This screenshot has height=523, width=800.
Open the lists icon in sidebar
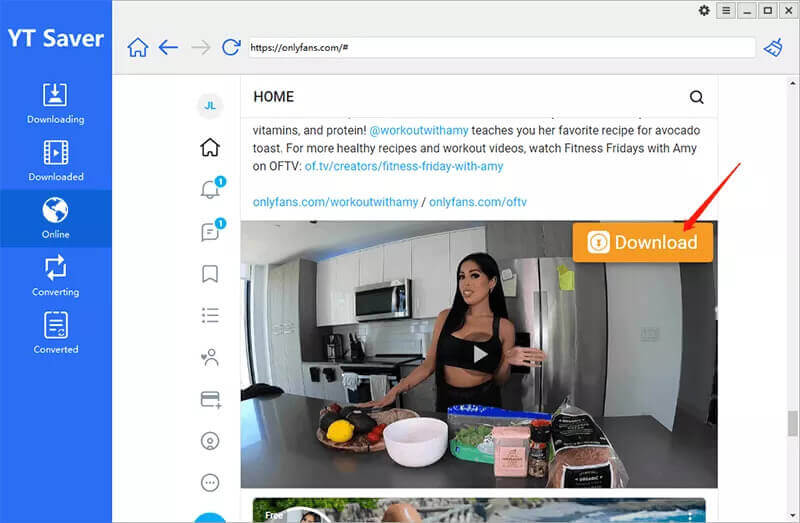(x=210, y=315)
